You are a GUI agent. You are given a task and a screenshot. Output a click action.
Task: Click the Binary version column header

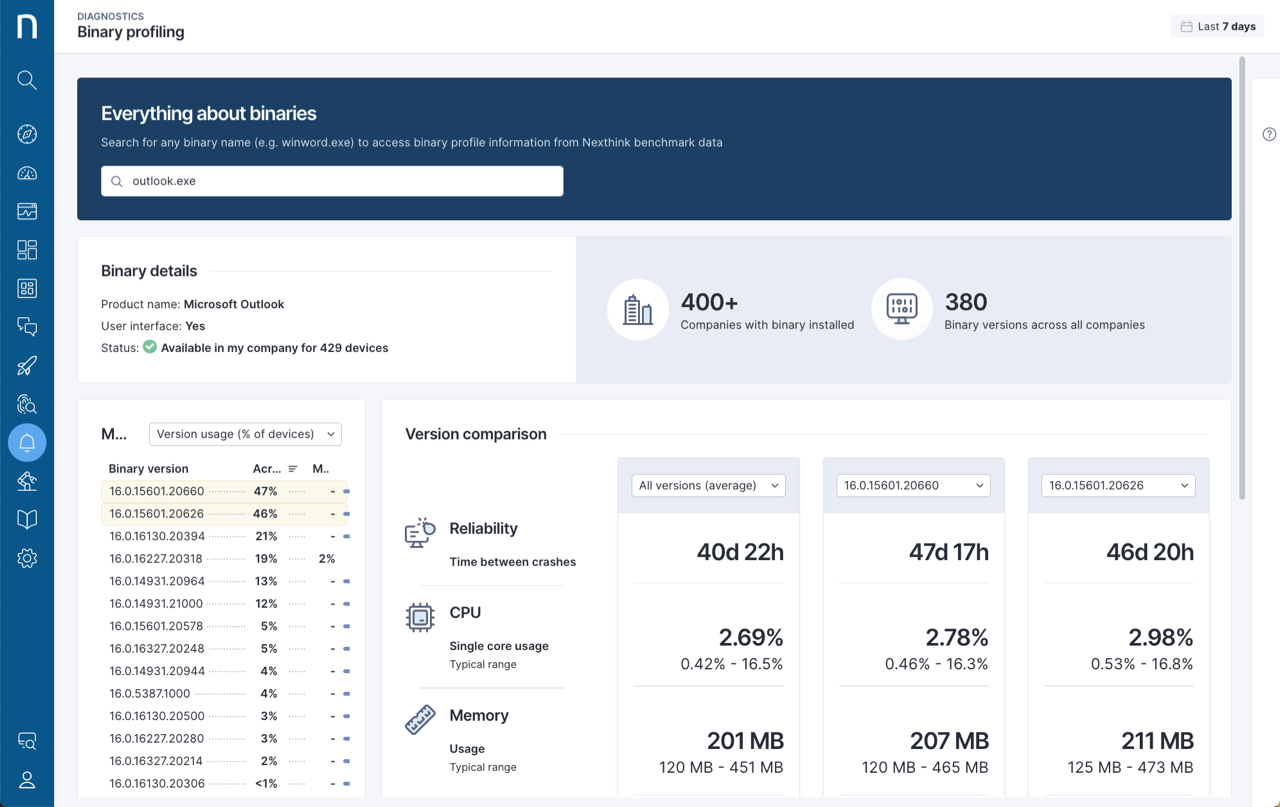pyautogui.click(x=148, y=468)
